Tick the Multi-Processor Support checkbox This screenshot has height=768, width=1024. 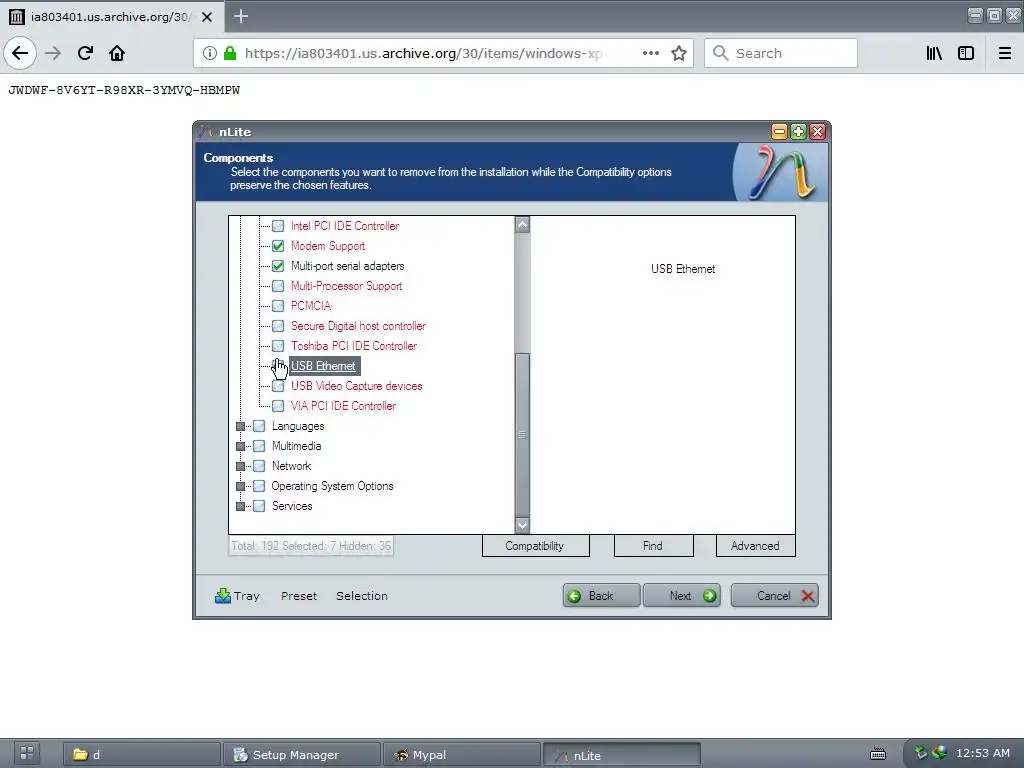tap(278, 286)
